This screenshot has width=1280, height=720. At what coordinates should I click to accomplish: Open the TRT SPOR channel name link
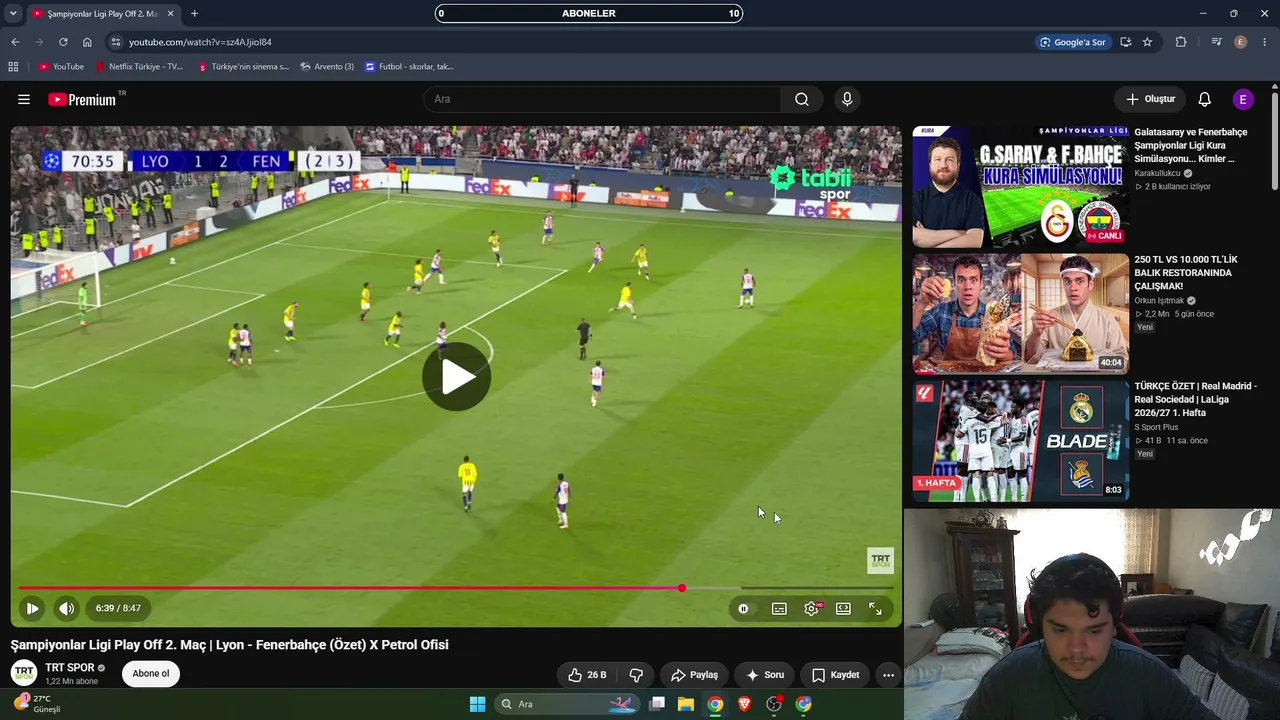coord(70,668)
